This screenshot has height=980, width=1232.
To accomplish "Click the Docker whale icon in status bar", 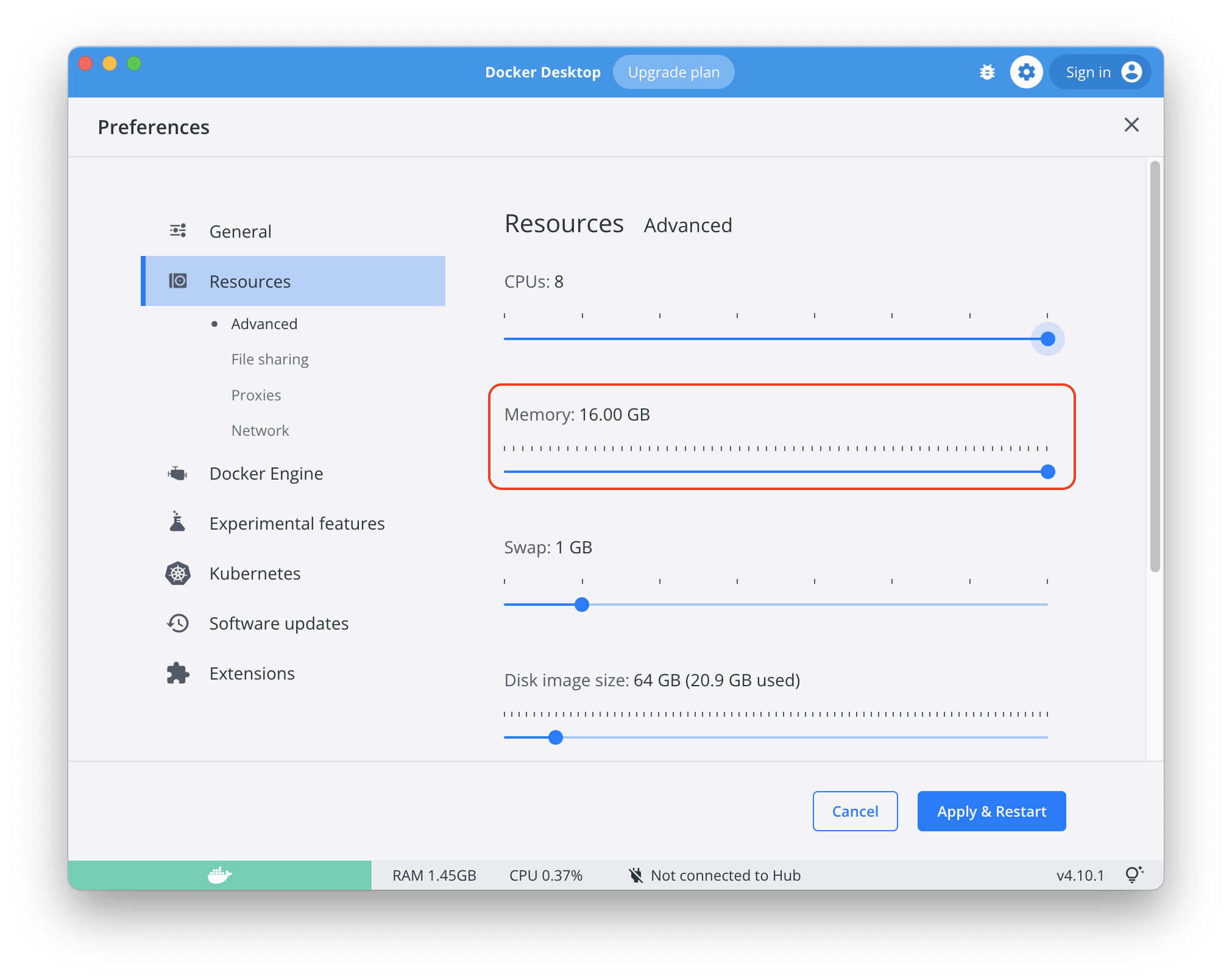I will click(218, 875).
